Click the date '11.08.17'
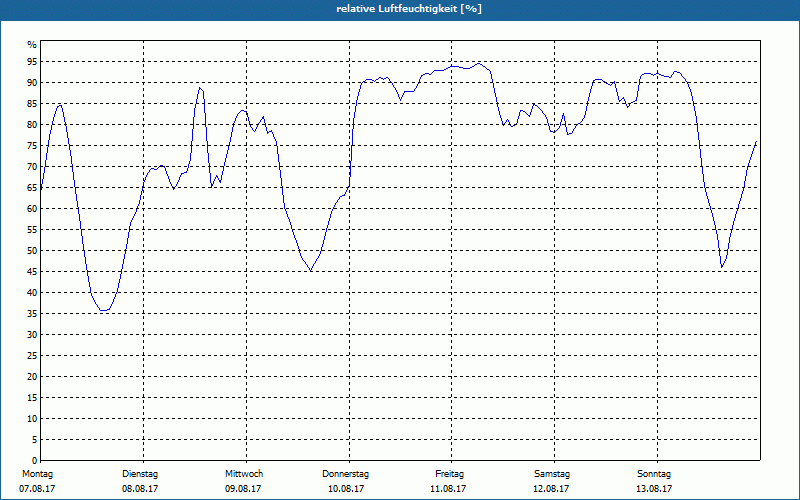800x500 pixels. tap(448, 489)
